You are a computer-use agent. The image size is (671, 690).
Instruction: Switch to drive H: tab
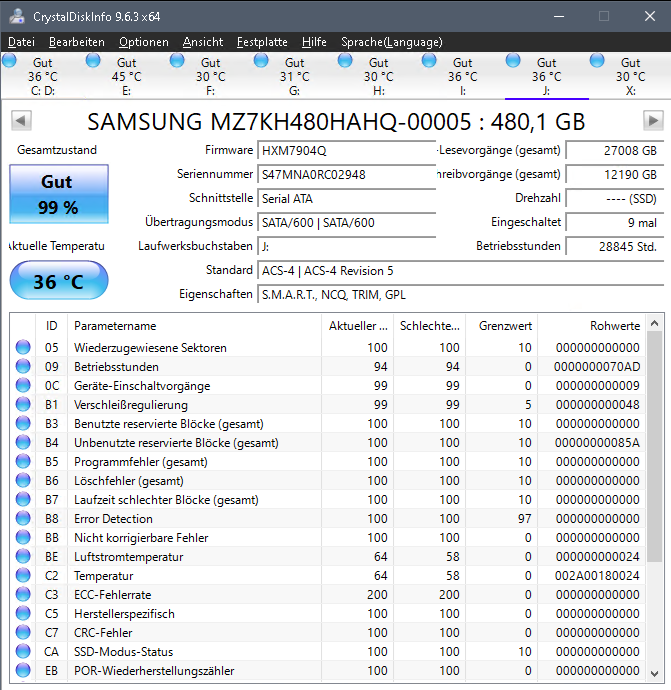click(378, 76)
